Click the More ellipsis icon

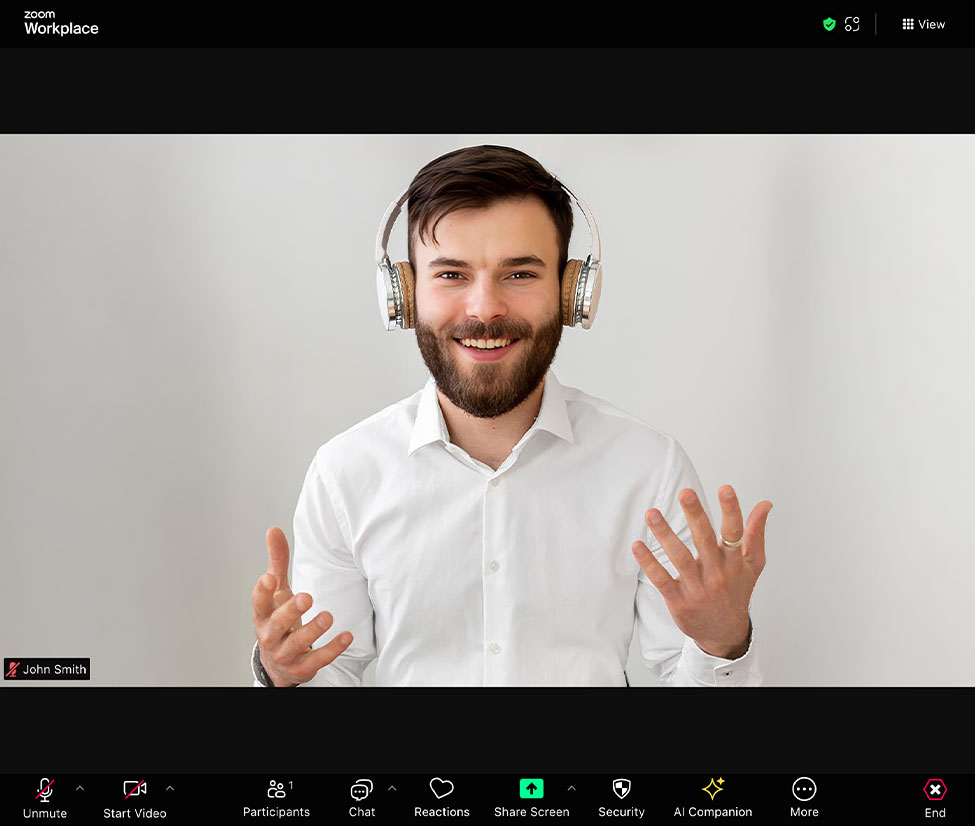click(x=804, y=789)
